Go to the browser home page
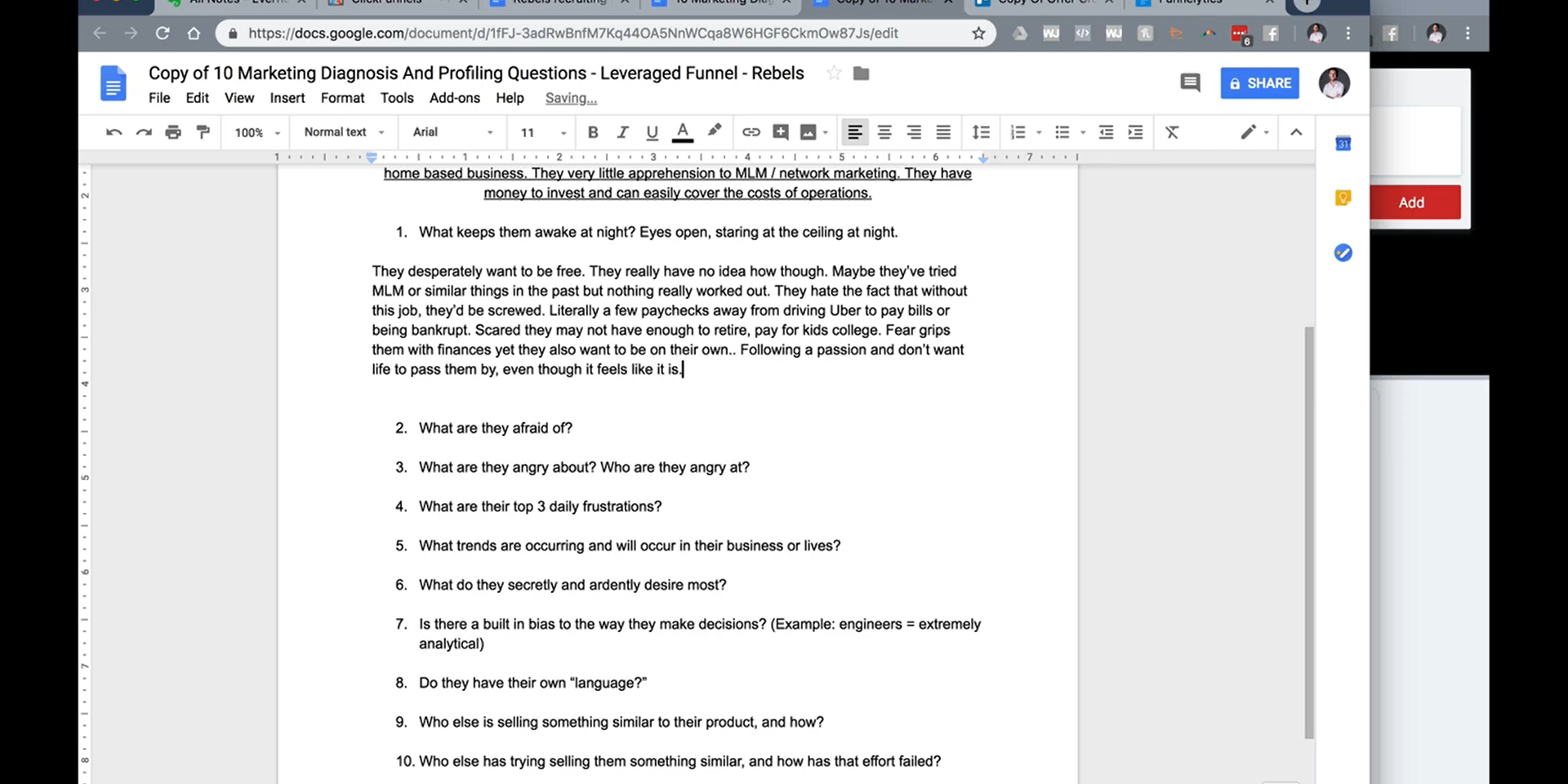Viewport: 1568px width, 784px height. (194, 33)
